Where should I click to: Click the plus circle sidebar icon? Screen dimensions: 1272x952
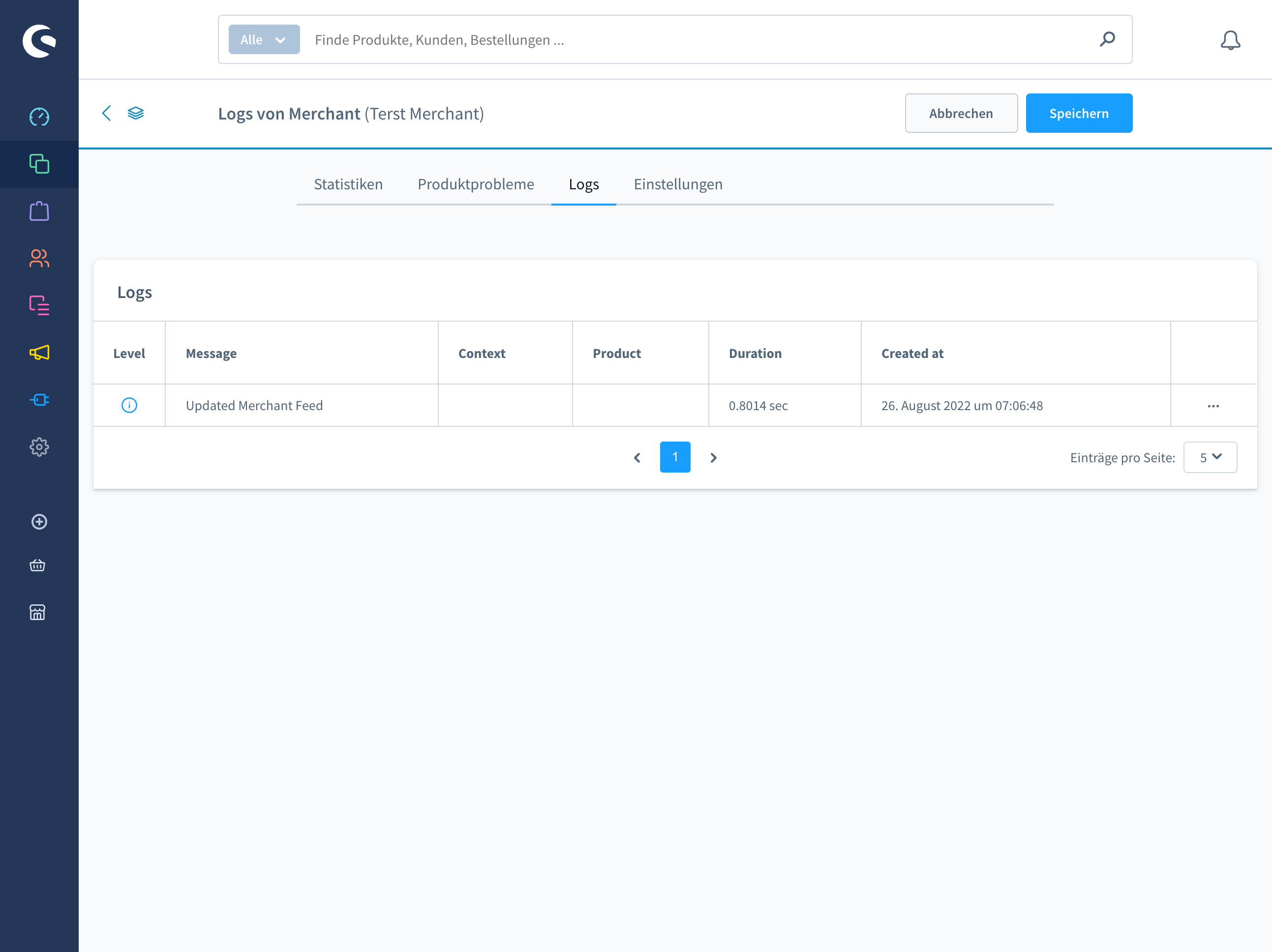point(39,521)
